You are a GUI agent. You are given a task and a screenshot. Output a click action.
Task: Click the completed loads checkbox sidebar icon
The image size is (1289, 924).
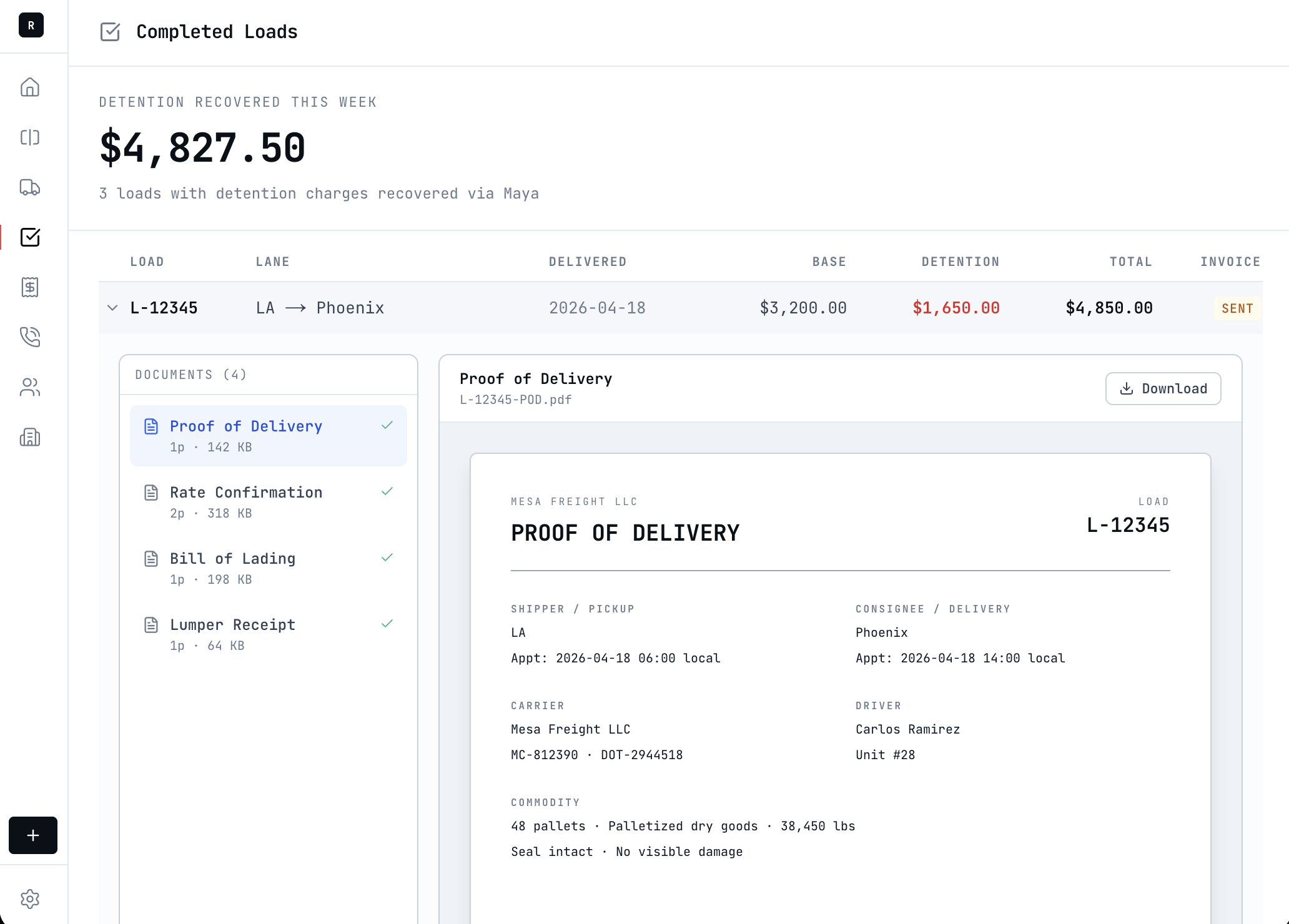(x=30, y=237)
